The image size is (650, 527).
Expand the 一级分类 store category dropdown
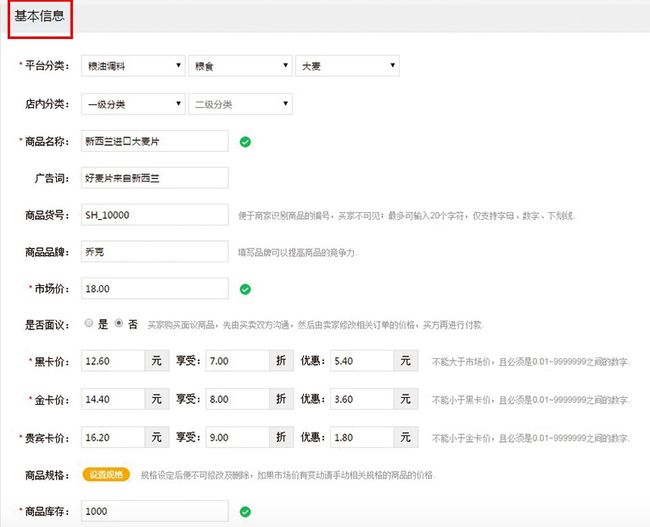(133, 104)
